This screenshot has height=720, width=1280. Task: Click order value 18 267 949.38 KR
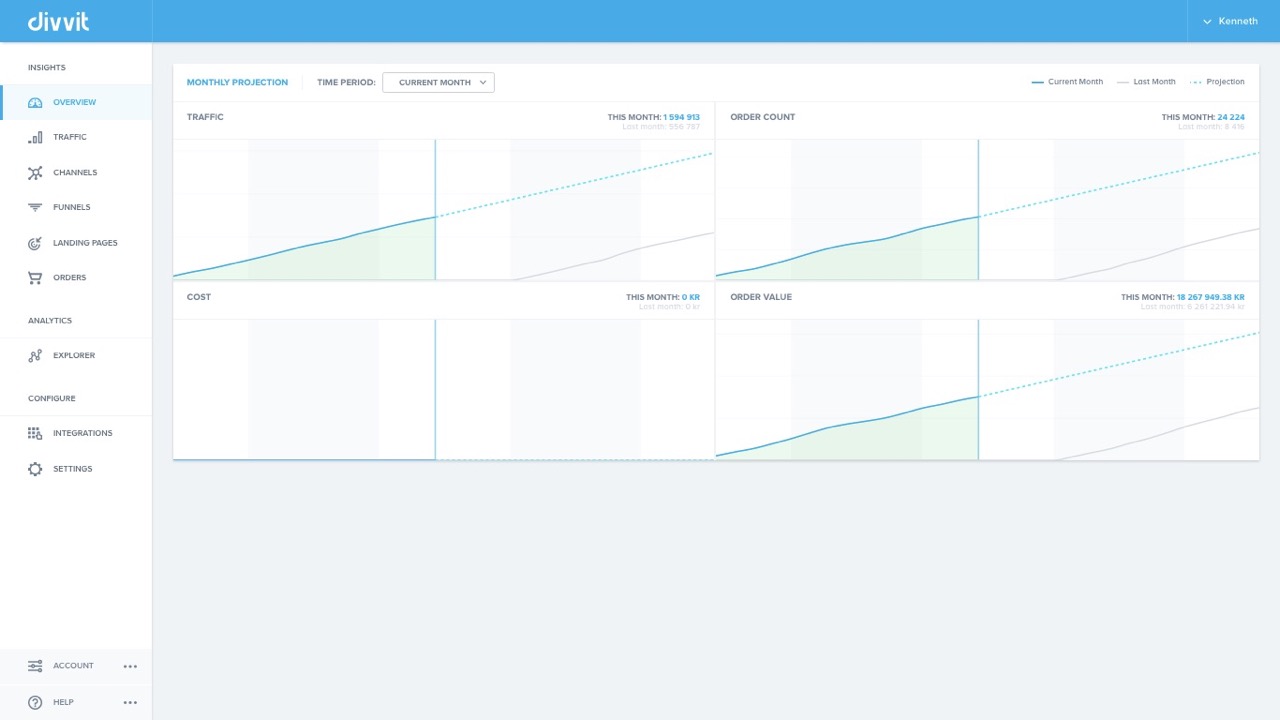click(x=1211, y=297)
